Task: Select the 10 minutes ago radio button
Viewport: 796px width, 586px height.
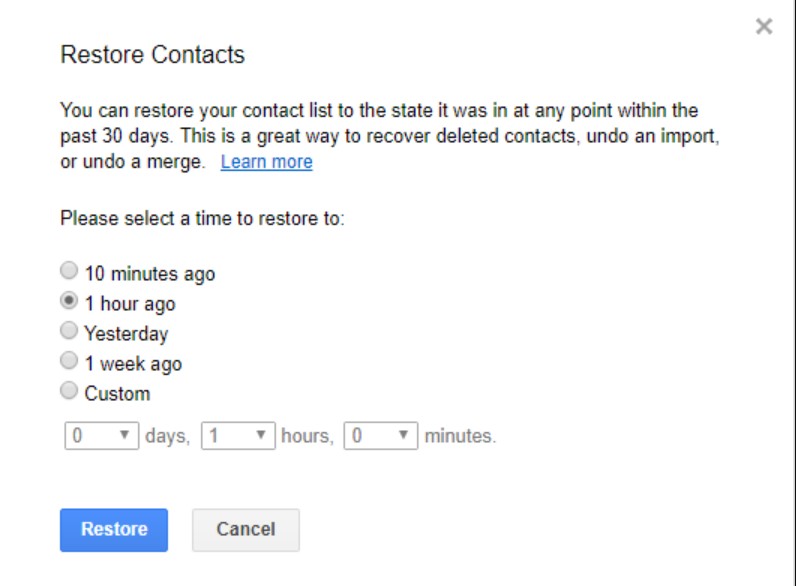Action: pos(69,271)
